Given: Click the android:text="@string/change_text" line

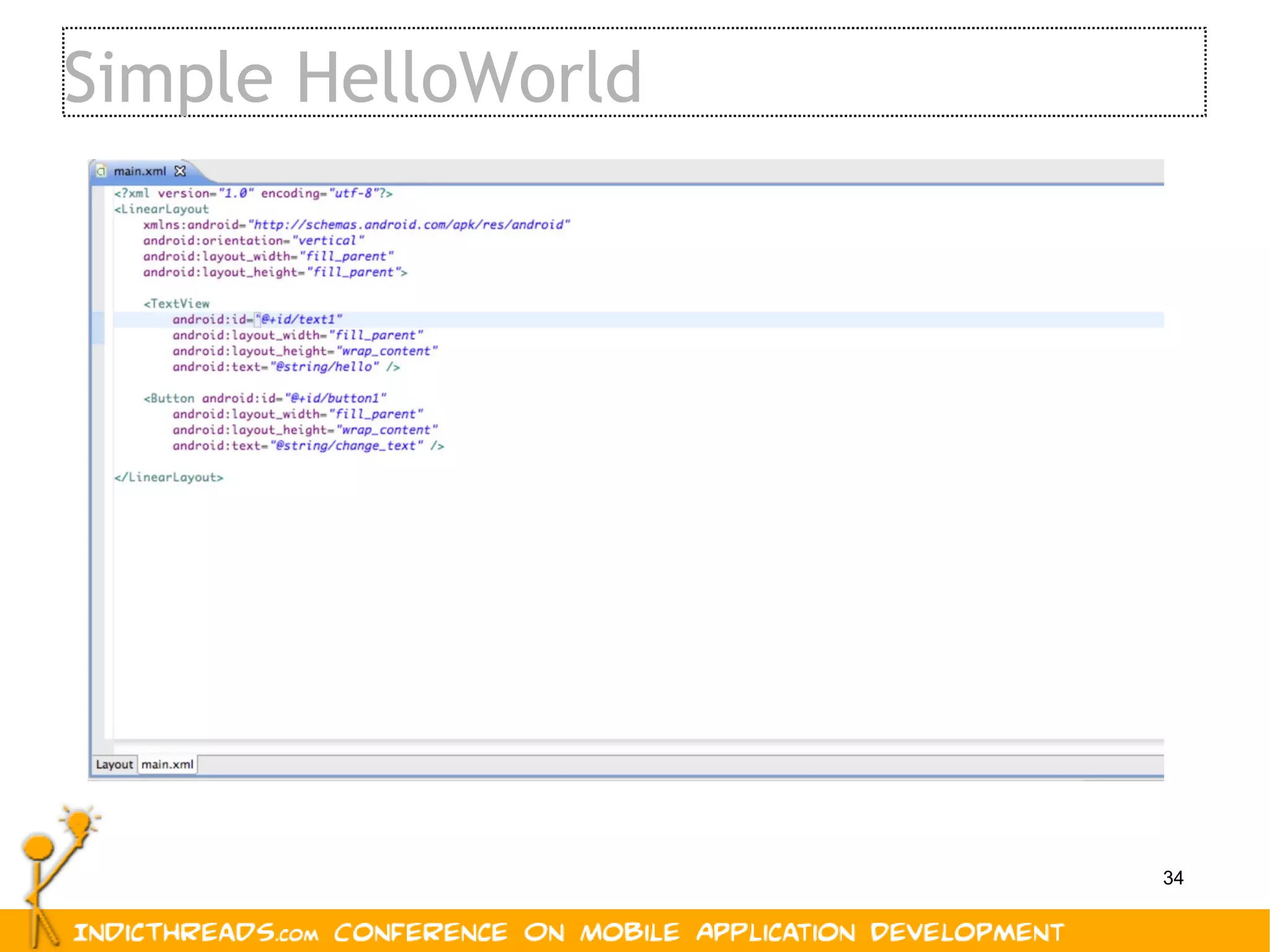Looking at the screenshot, I should pos(308,446).
